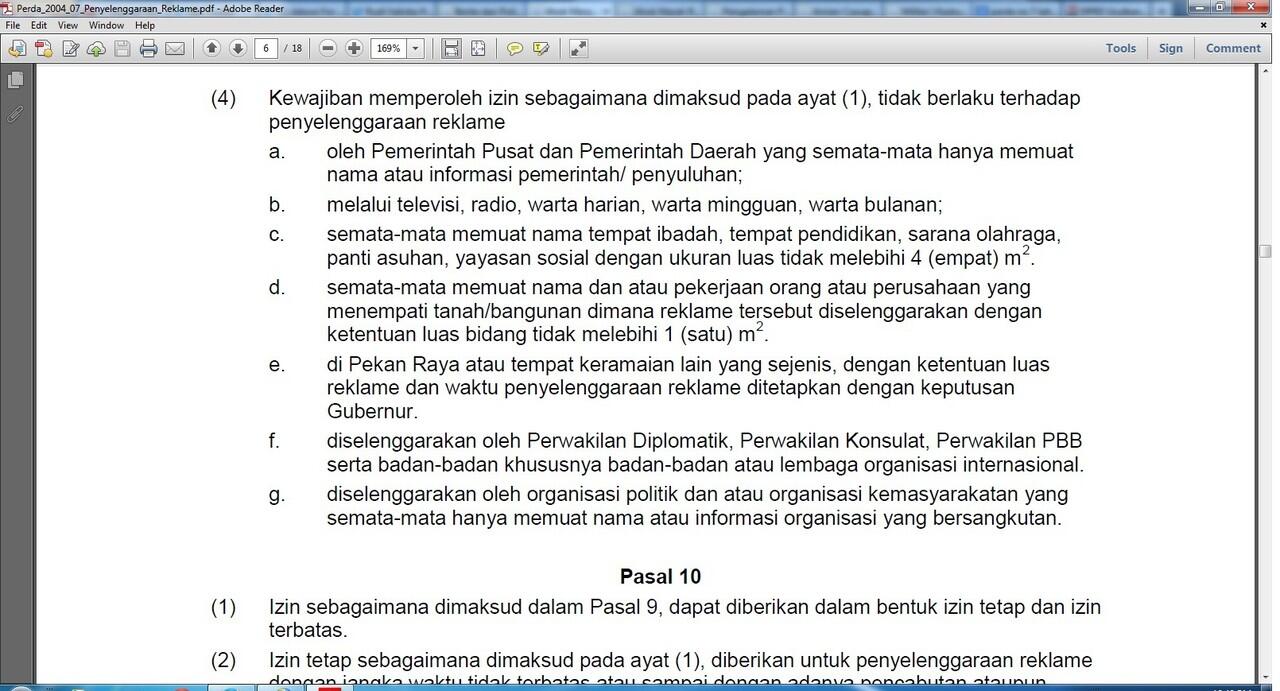Open the zoom level dropdown arrow
The image size is (1280, 691).
coord(415,48)
